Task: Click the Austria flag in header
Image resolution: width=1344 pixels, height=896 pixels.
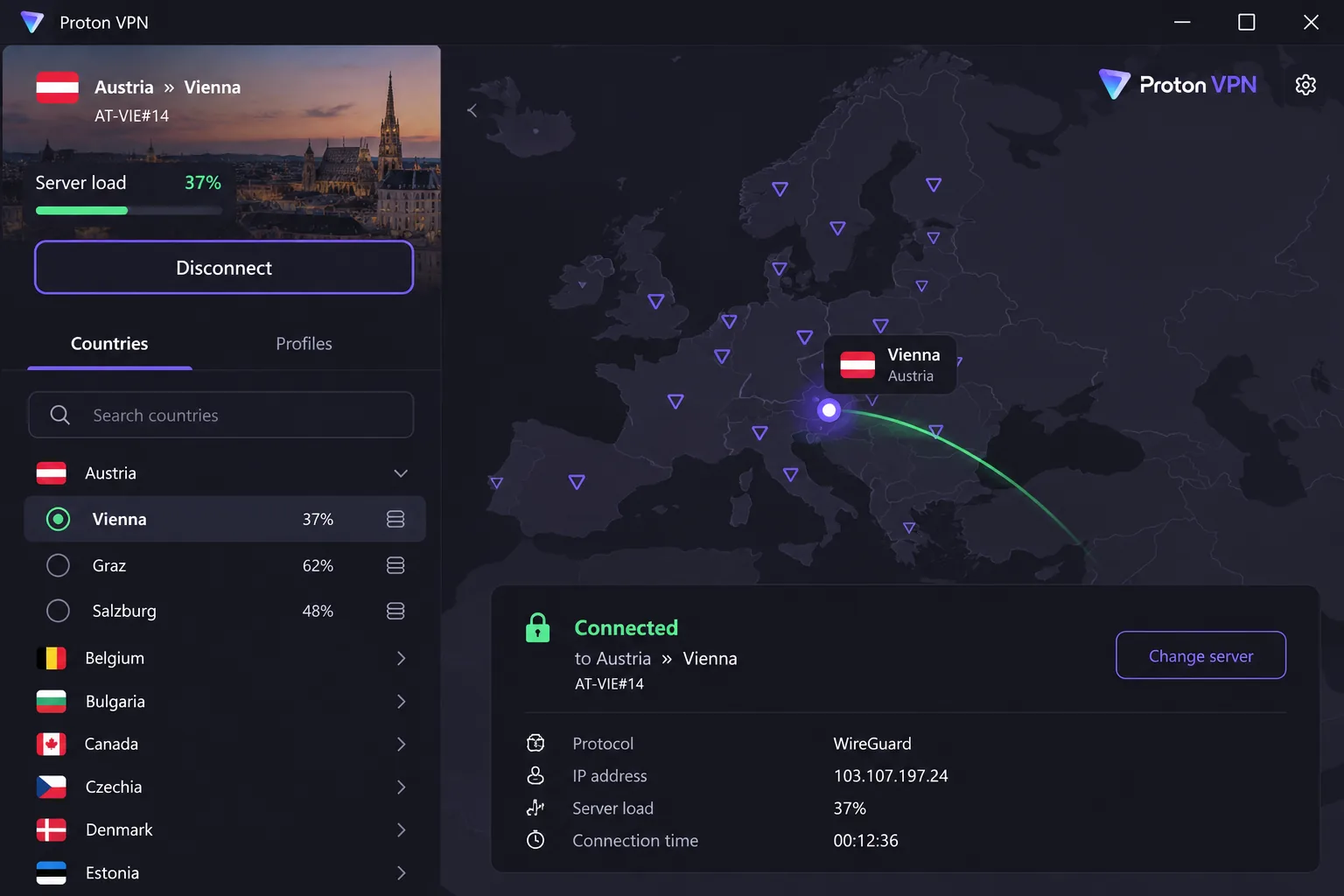Action: point(58,87)
